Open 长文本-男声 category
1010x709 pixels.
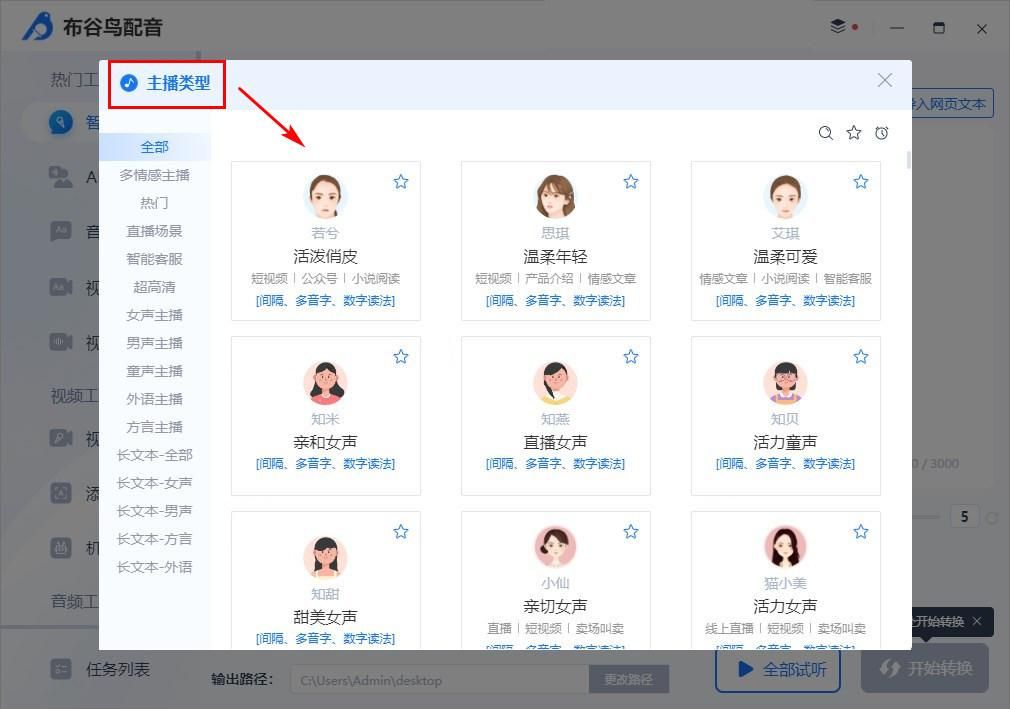[155, 511]
